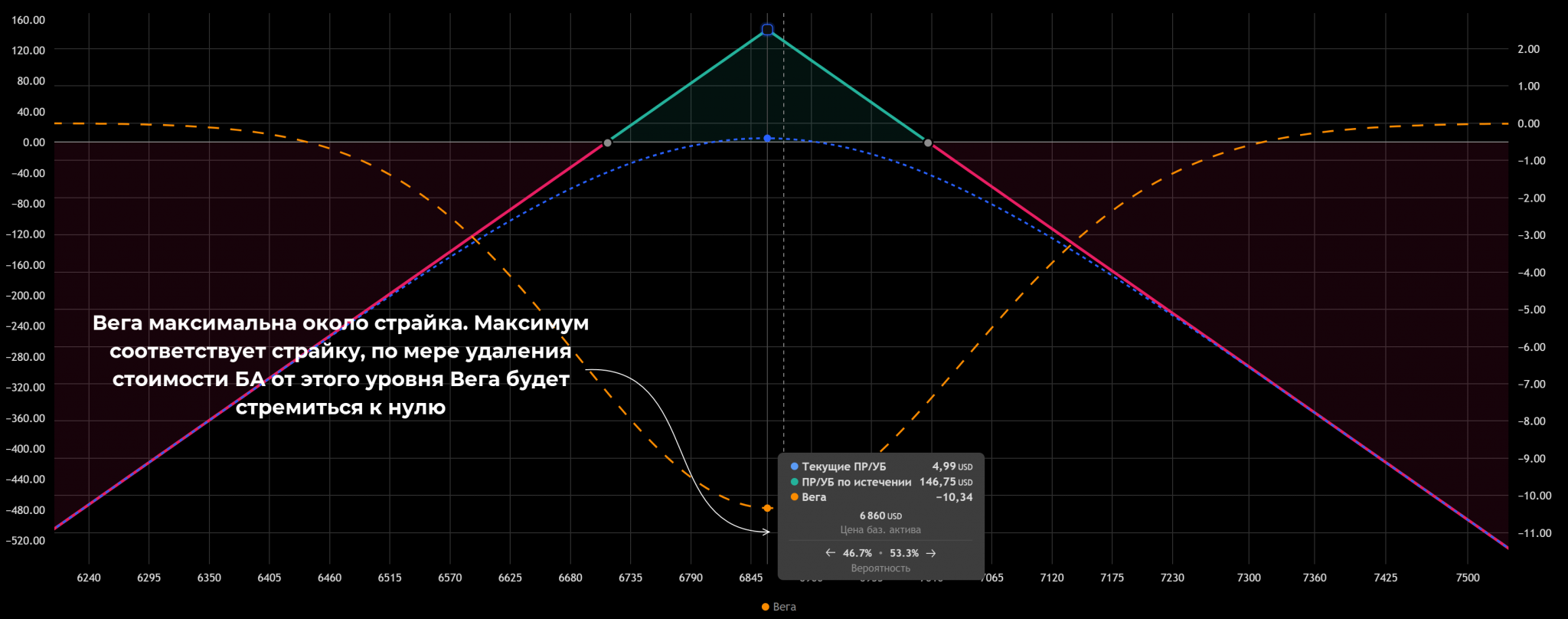This screenshot has height=619, width=1568.
Task: Click the ПР/УБ по истечении tooltip row
Action: [x=856, y=482]
